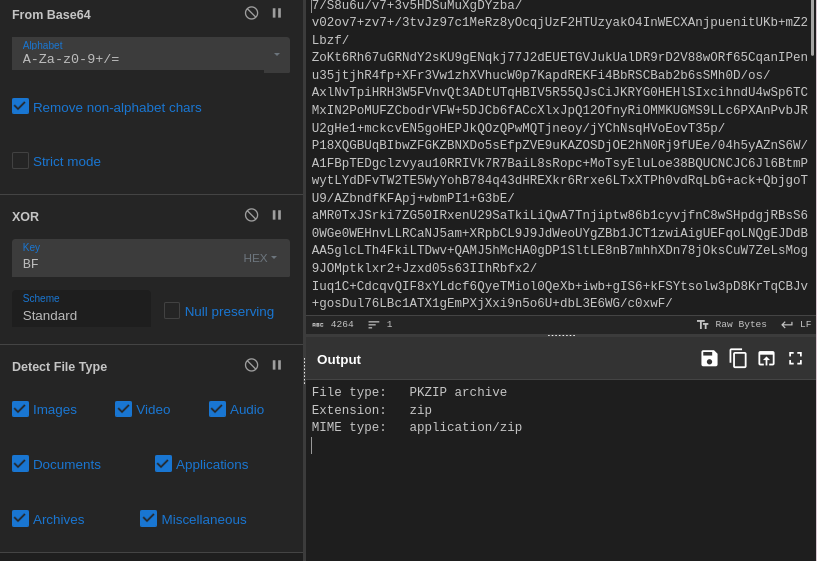
Task: Maximise the output pane
Action: pos(795,358)
